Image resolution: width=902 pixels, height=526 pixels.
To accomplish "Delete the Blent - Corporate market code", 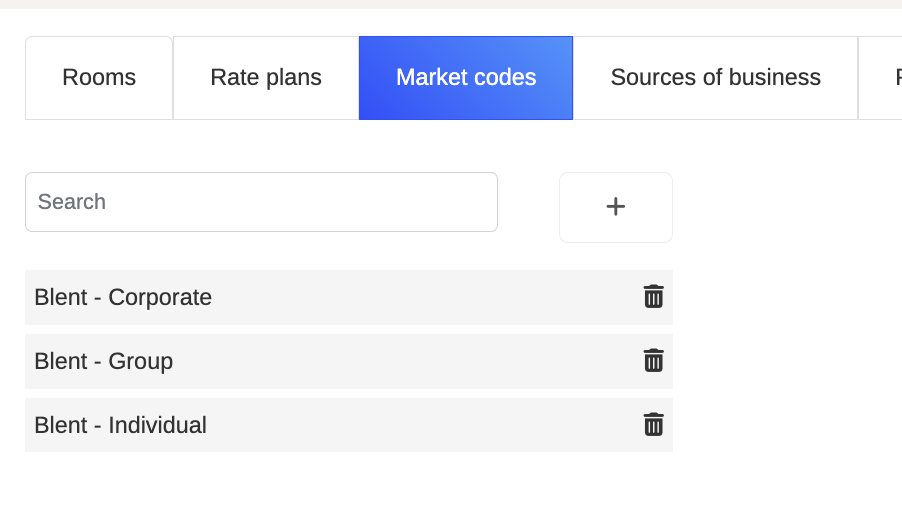I will 653,297.
